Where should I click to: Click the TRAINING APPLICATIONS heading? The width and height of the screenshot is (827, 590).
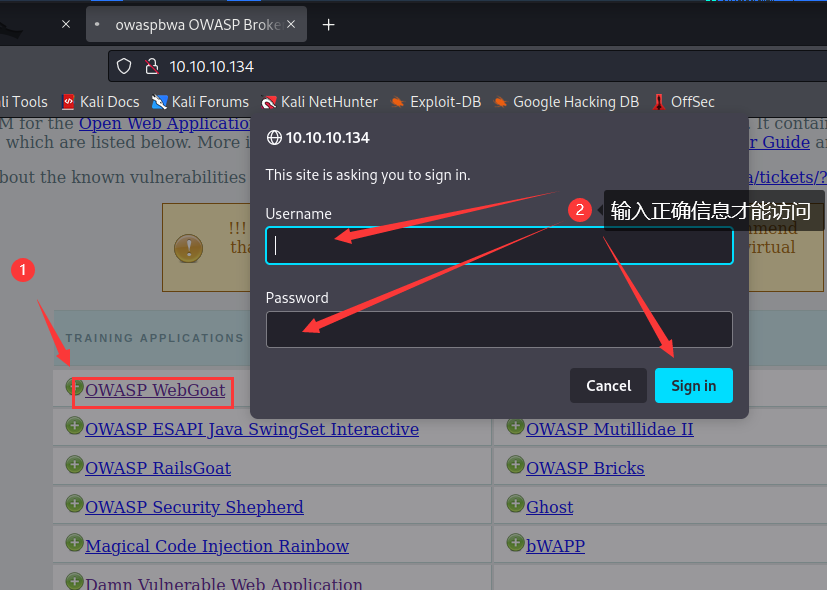pos(155,338)
